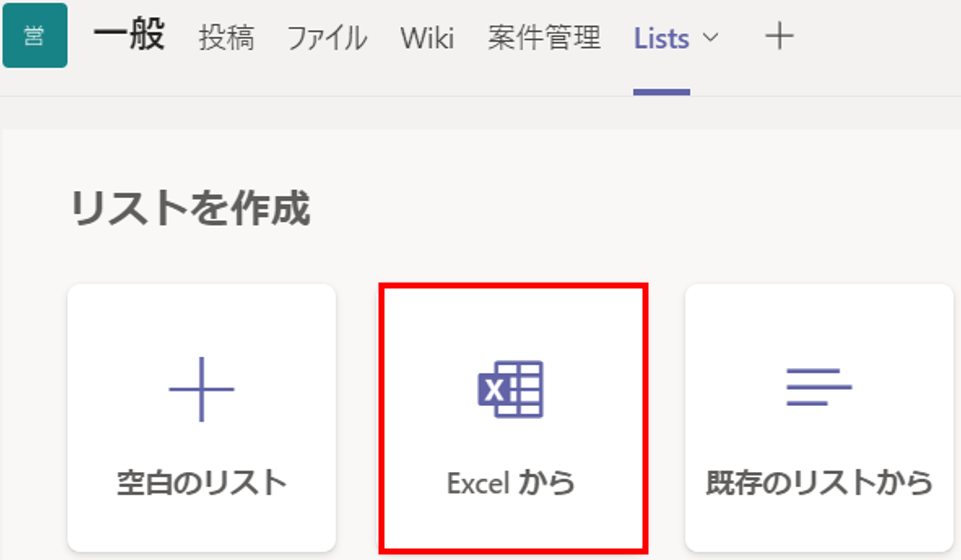Viewport: 961px width, 560px height.
Task: Click the active underline beneath Lists tab
Action: pyautogui.click(x=661, y=93)
